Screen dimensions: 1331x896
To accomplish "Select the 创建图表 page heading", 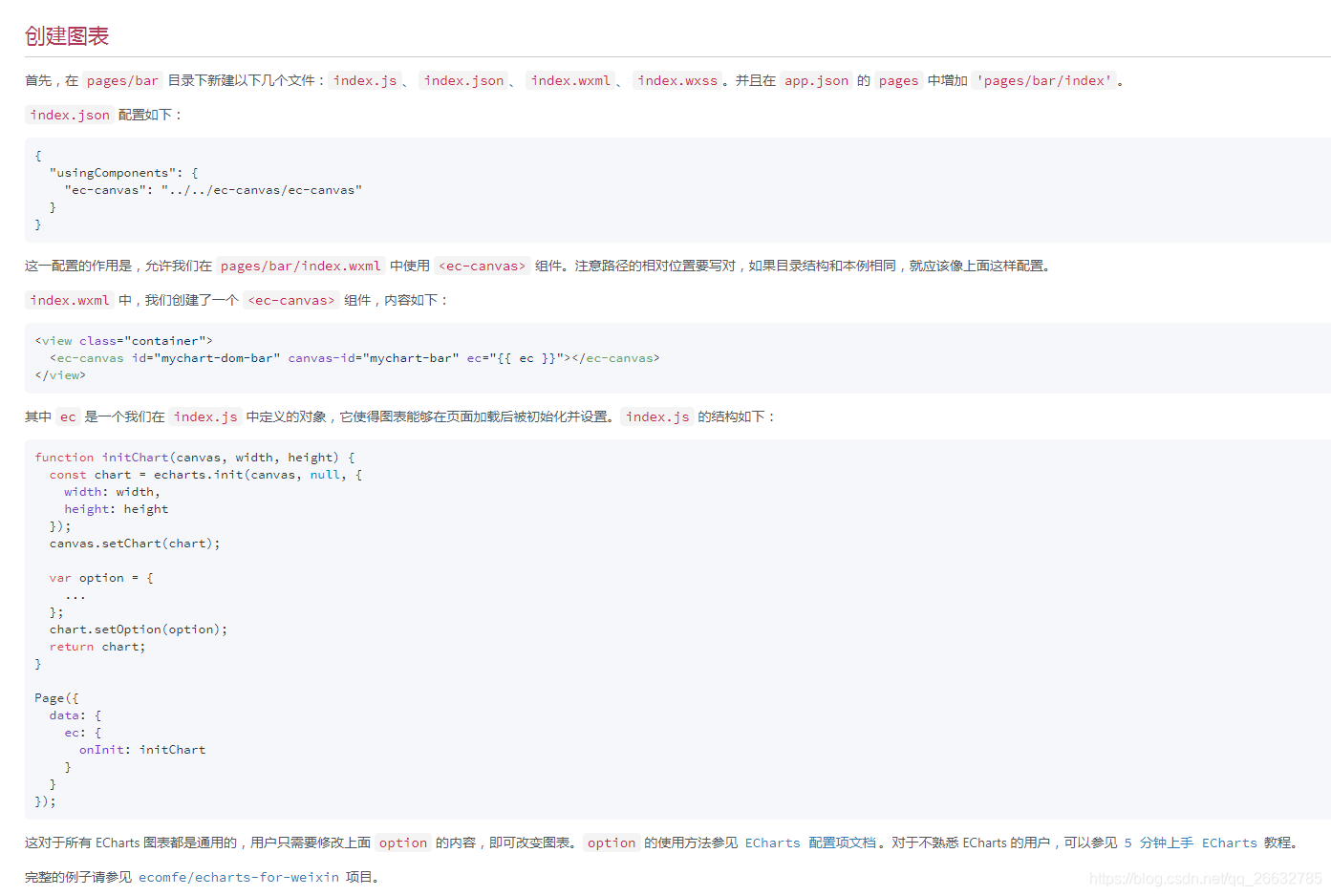I will pyautogui.click(x=67, y=35).
